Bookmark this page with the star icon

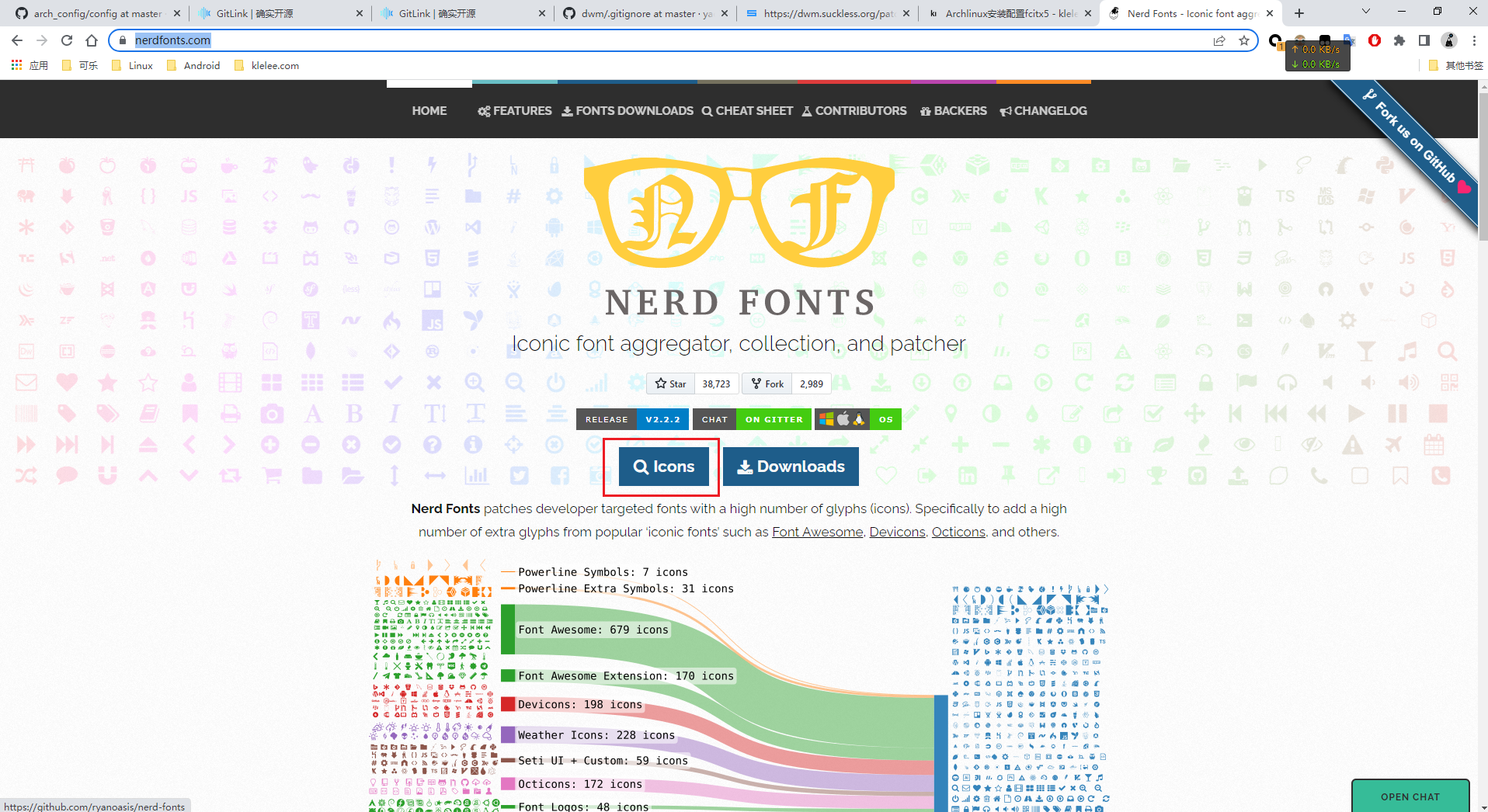(1244, 40)
